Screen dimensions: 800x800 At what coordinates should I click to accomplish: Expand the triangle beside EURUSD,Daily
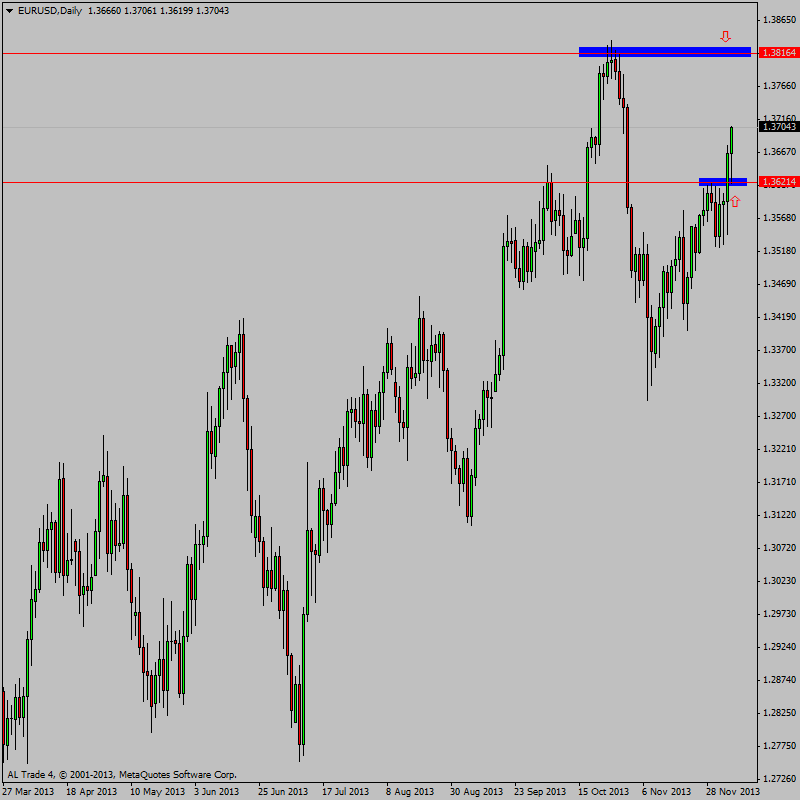point(8,10)
